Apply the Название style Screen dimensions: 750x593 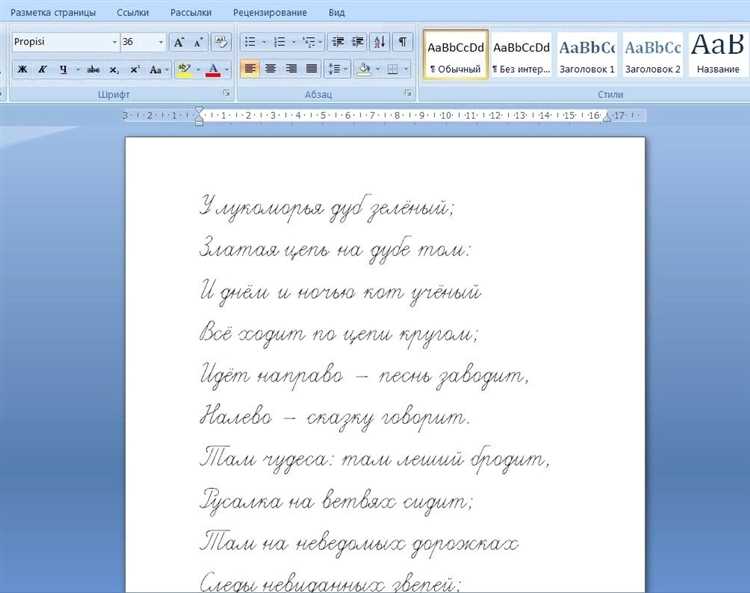(x=717, y=55)
